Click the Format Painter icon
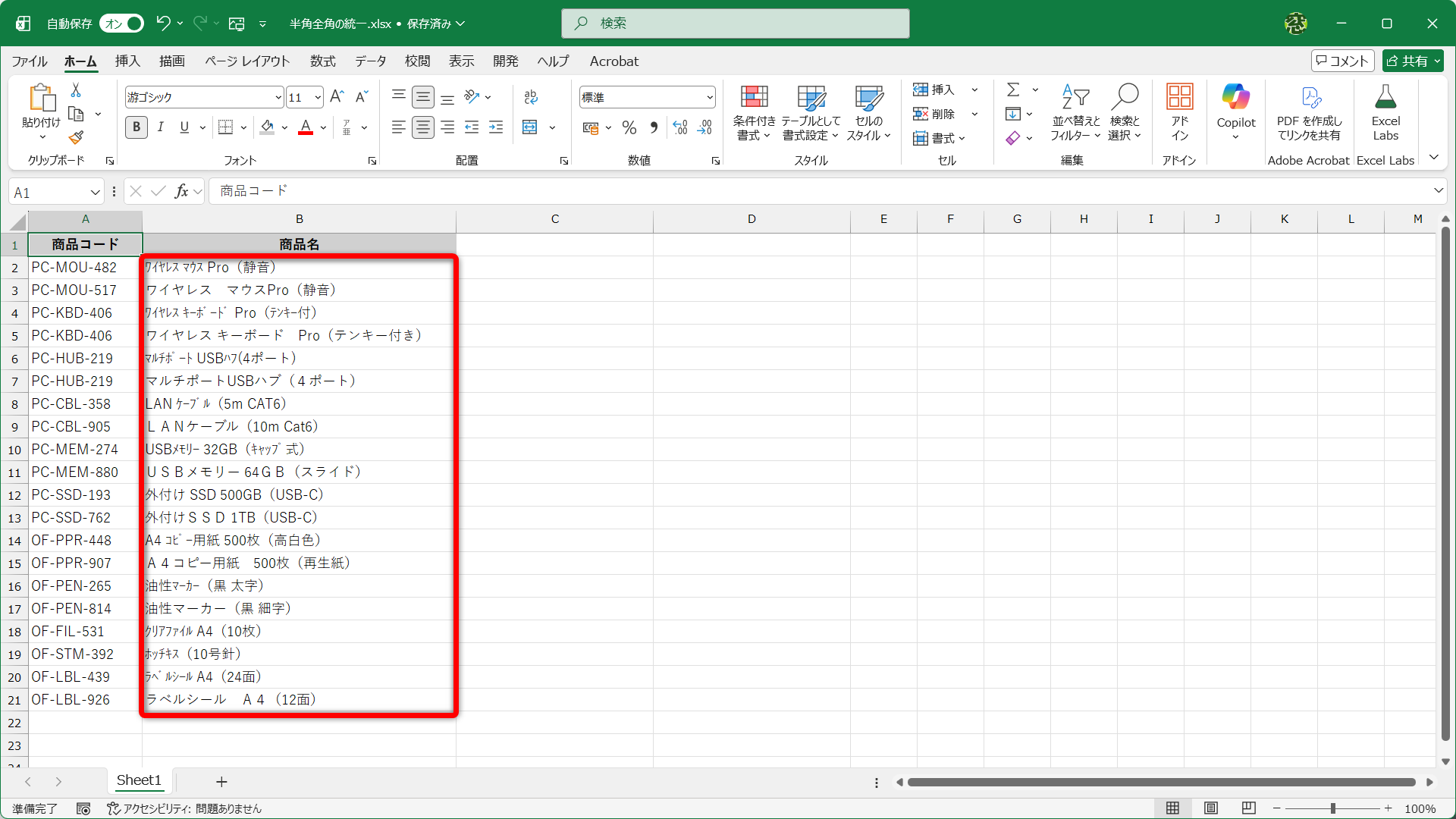The height and width of the screenshot is (819, 1456). coord(76,138)
